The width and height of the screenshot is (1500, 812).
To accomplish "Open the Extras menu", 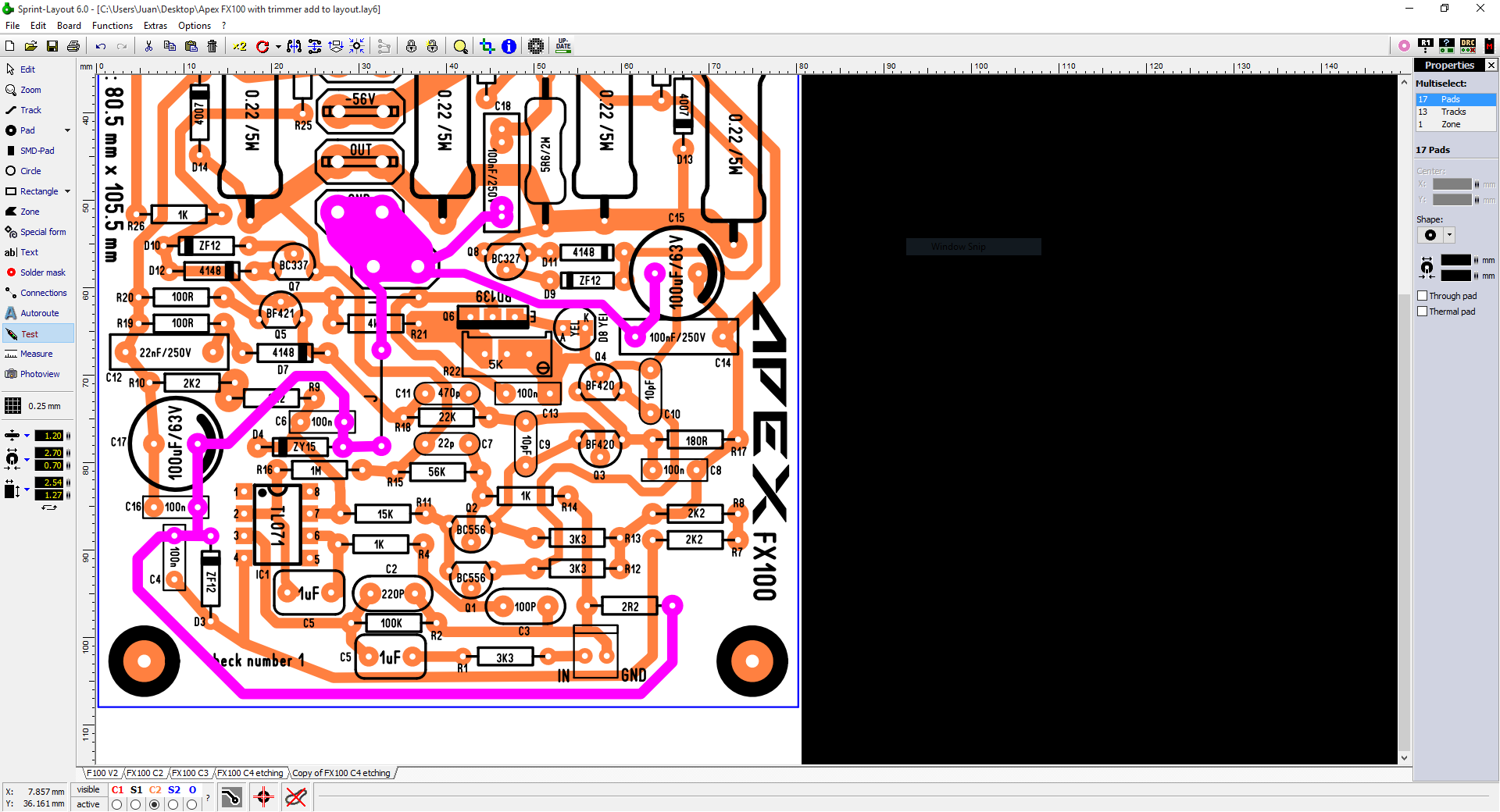I will coord(155,26).
